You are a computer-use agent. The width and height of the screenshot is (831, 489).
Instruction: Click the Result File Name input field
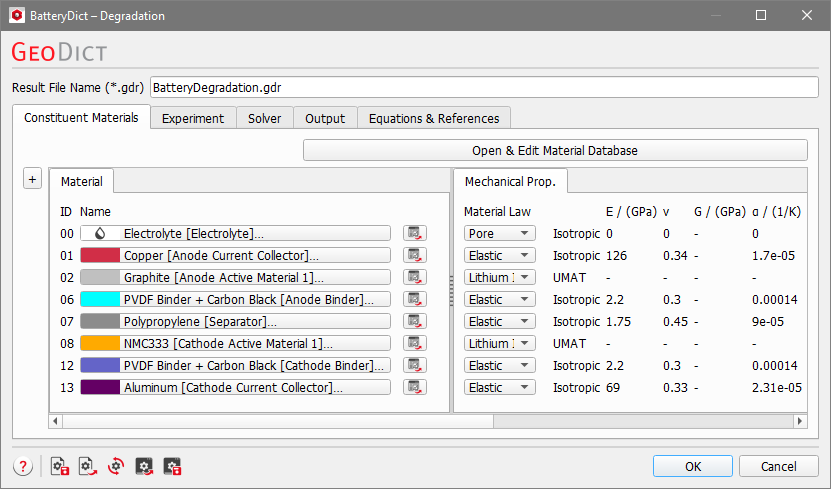(484, 87)
